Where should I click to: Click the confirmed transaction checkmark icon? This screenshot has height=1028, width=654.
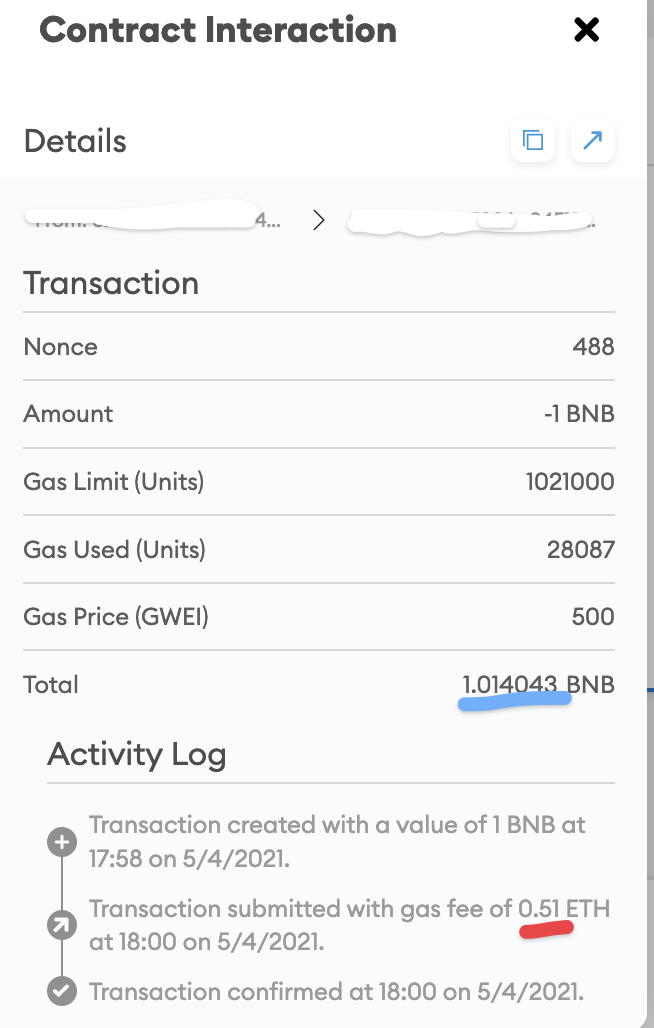[x=61, y=991]
